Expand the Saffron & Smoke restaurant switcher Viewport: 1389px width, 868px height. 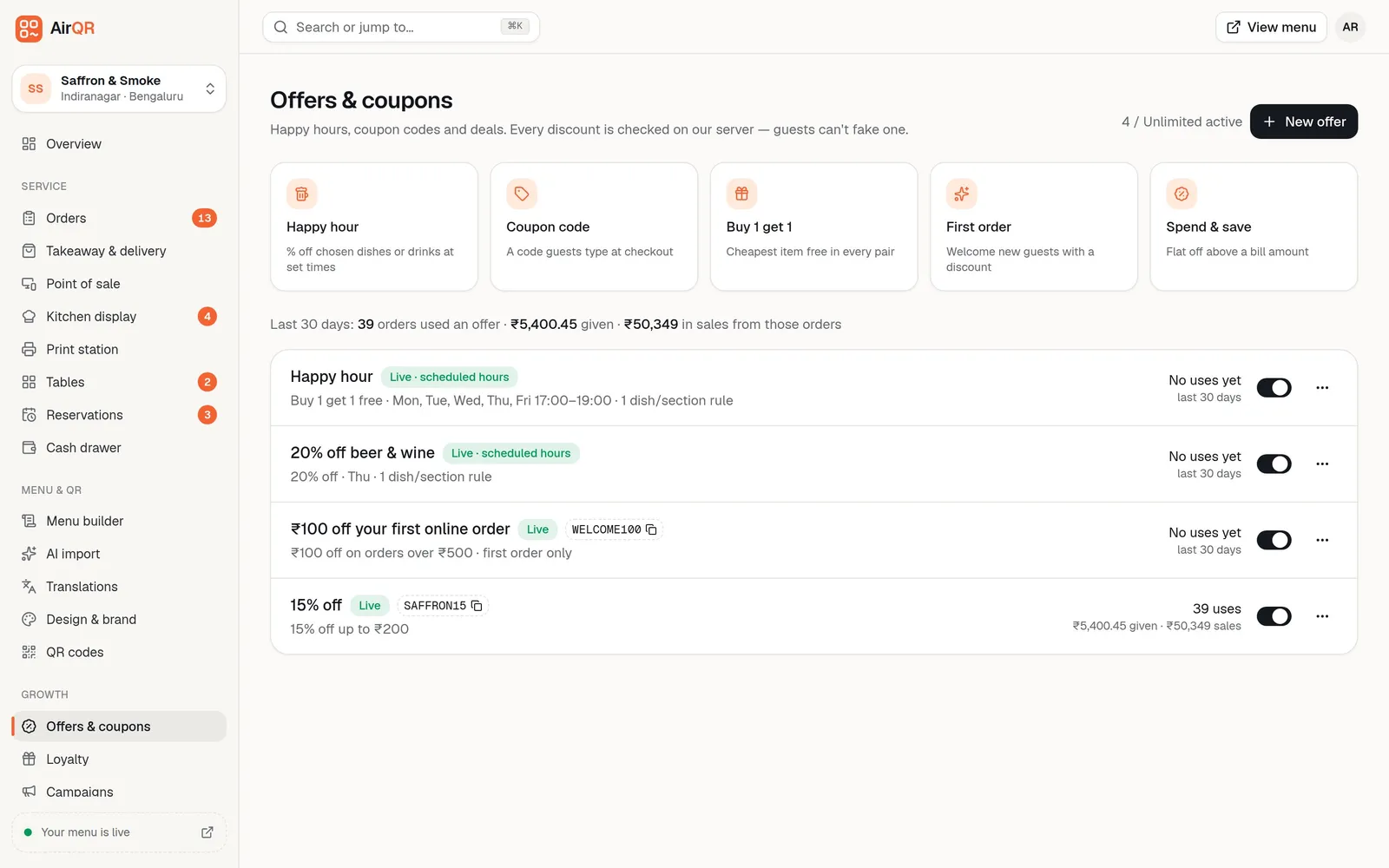pos(119,89)
